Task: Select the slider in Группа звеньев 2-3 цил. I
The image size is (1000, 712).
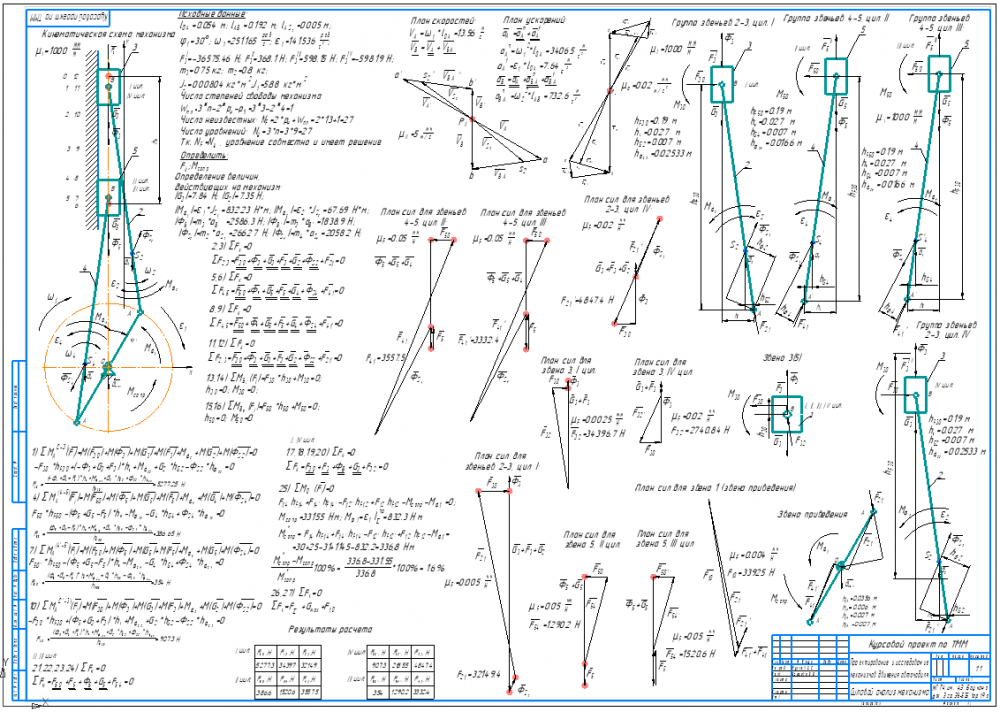Action: pyautogui.click(x=720, y=84)
